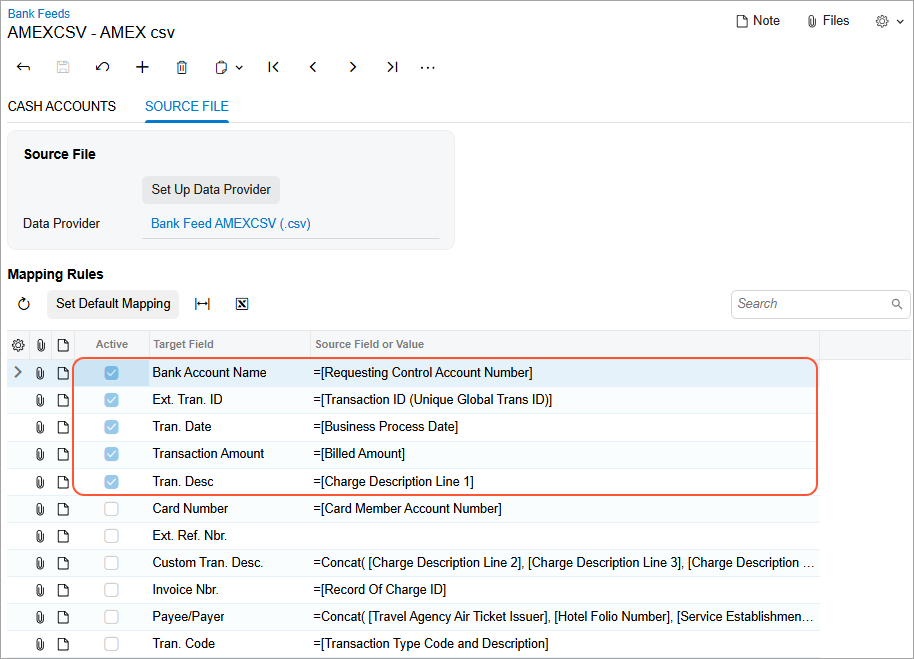Uncheck Active for Tran. Date
The width and height of the screenshot is (914, 659).
pyautogui.click(x=111, y=427)
